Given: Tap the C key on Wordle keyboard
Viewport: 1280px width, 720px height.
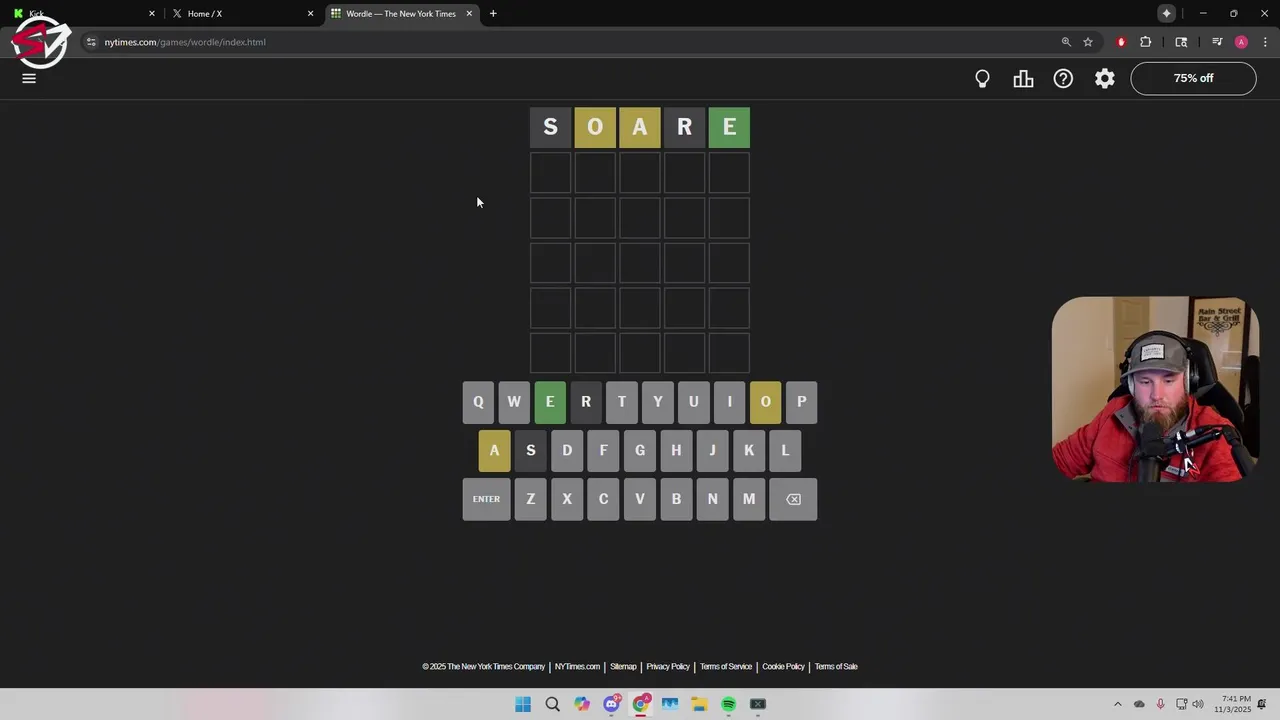Looking at the screenshot, I should pos(603,499).
